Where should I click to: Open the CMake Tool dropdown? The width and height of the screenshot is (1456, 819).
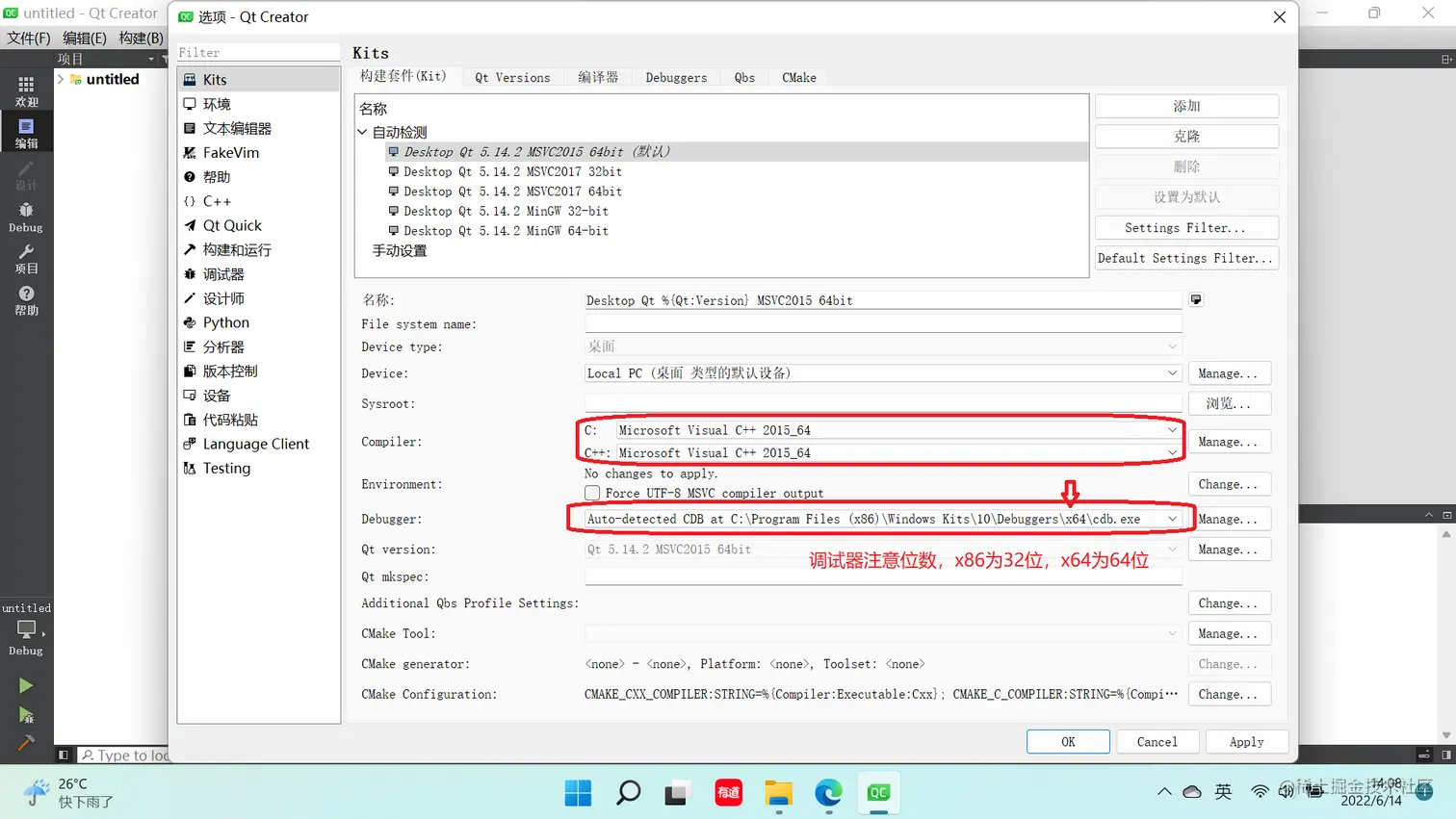[883, 633]
